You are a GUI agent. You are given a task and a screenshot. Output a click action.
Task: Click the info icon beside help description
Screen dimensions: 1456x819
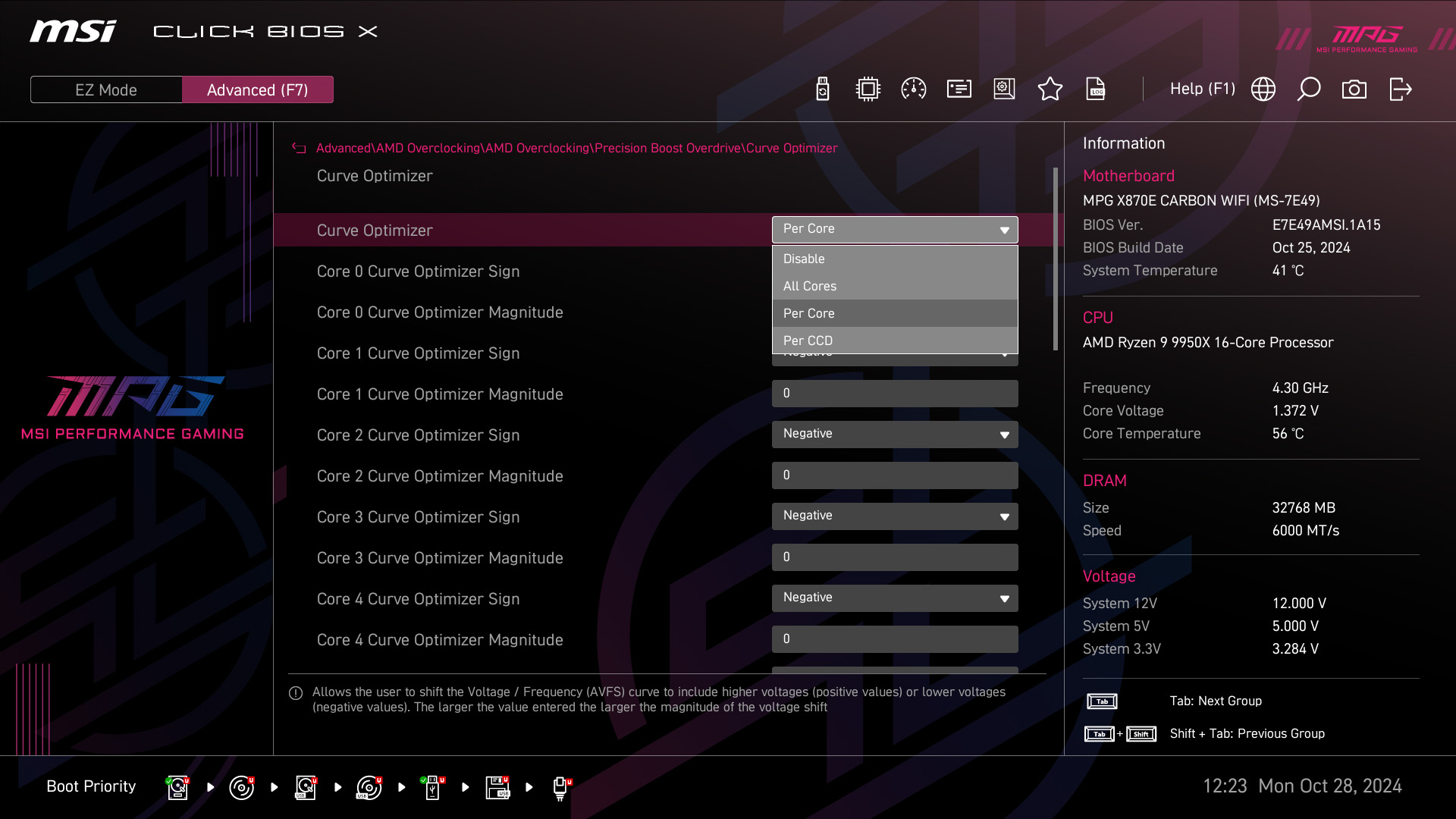point(296,693)
